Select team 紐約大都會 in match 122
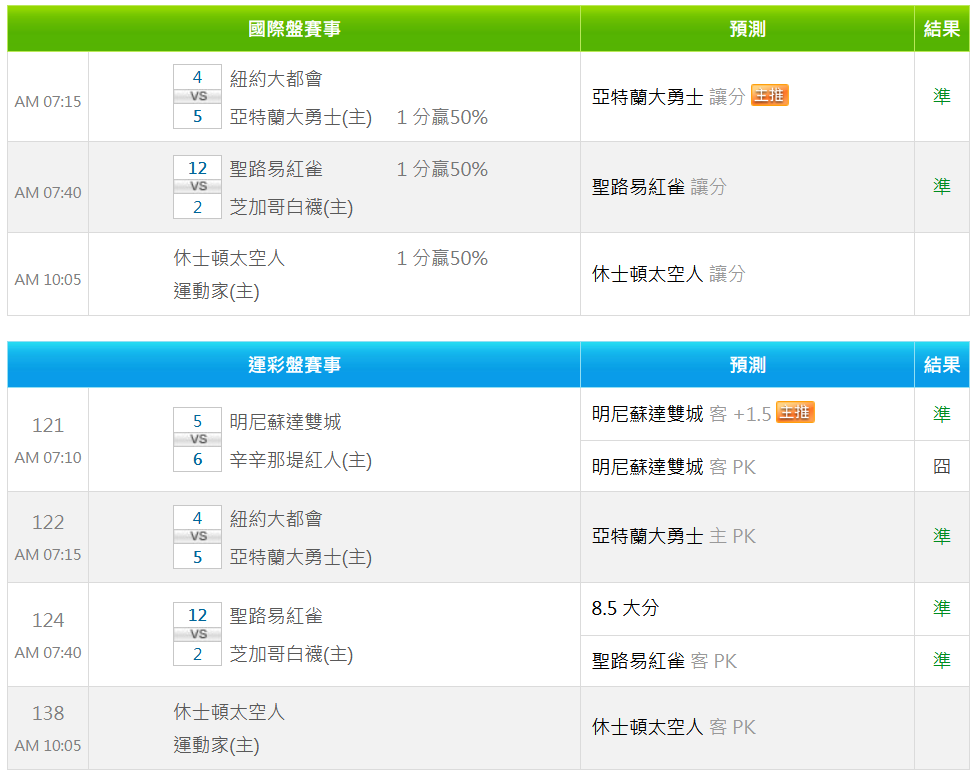980x777 pixels. [x=276, y=519]
